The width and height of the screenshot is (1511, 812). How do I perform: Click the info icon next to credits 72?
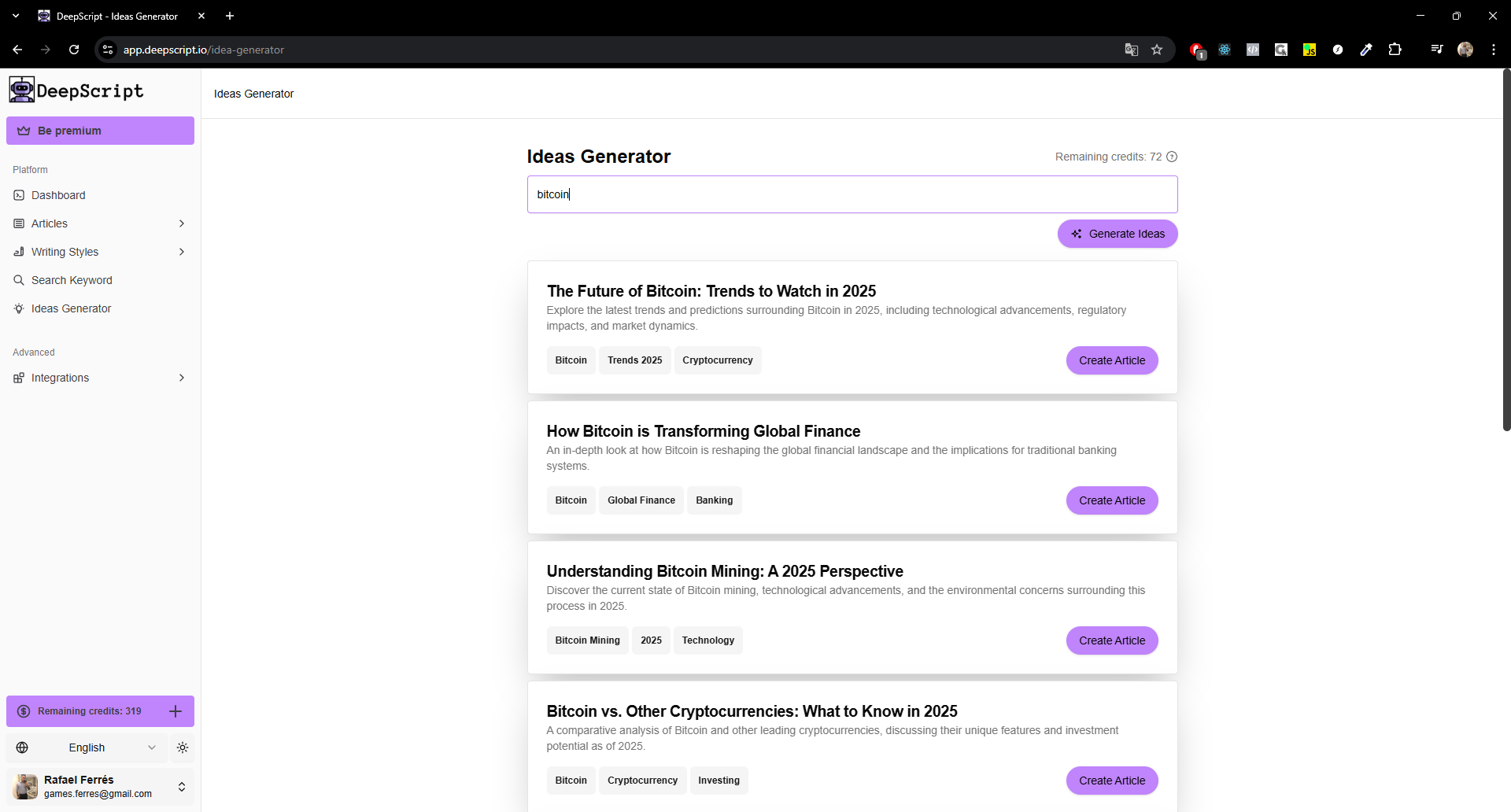click(1172, 156)
